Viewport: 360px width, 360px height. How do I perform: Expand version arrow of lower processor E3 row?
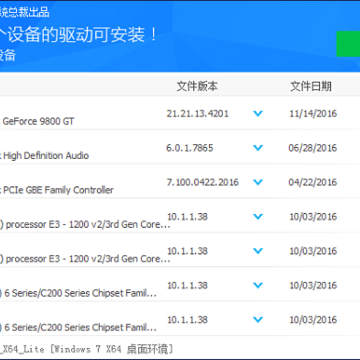(258, 251)
